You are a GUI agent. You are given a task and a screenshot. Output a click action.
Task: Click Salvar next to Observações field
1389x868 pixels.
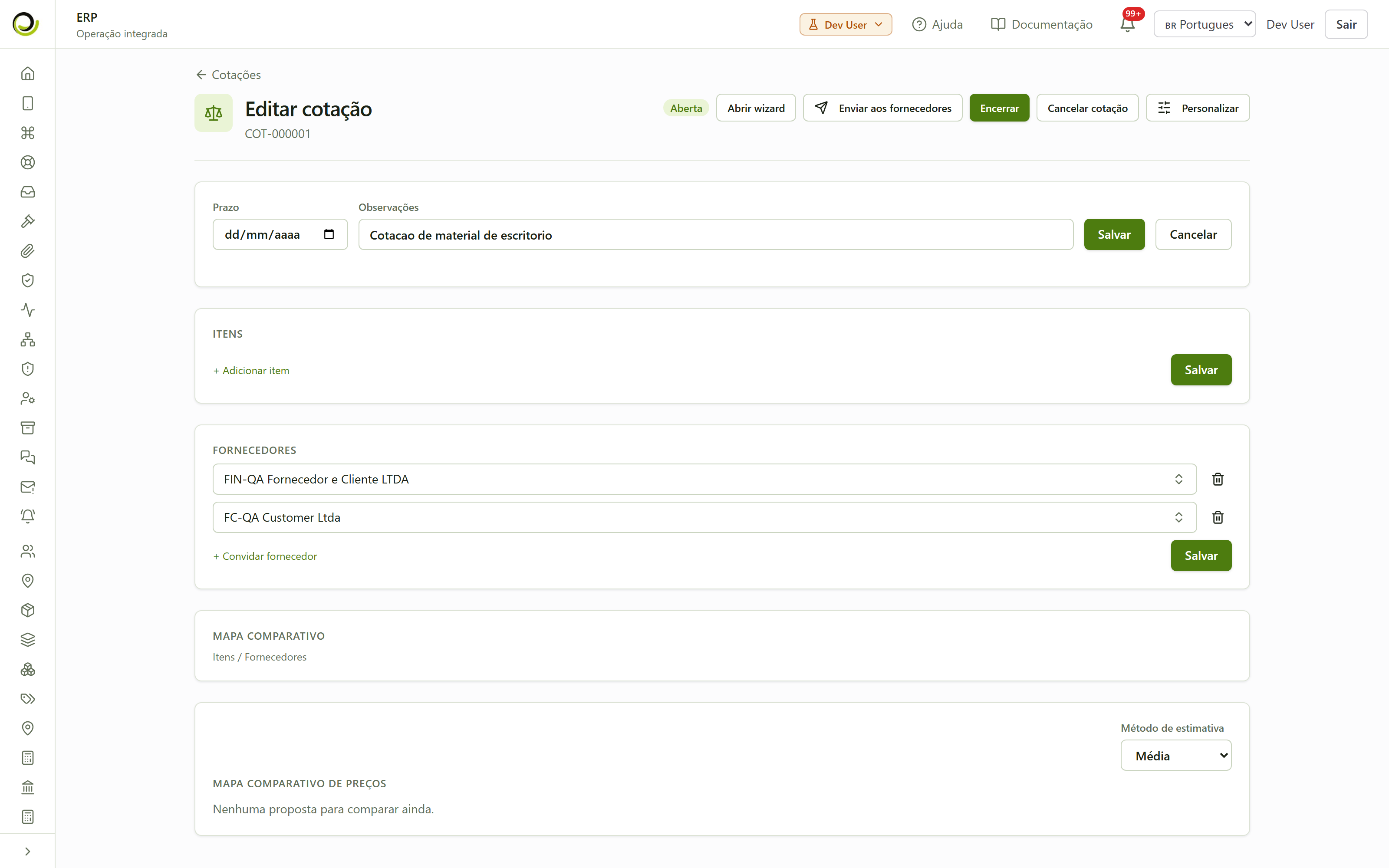1114,234
